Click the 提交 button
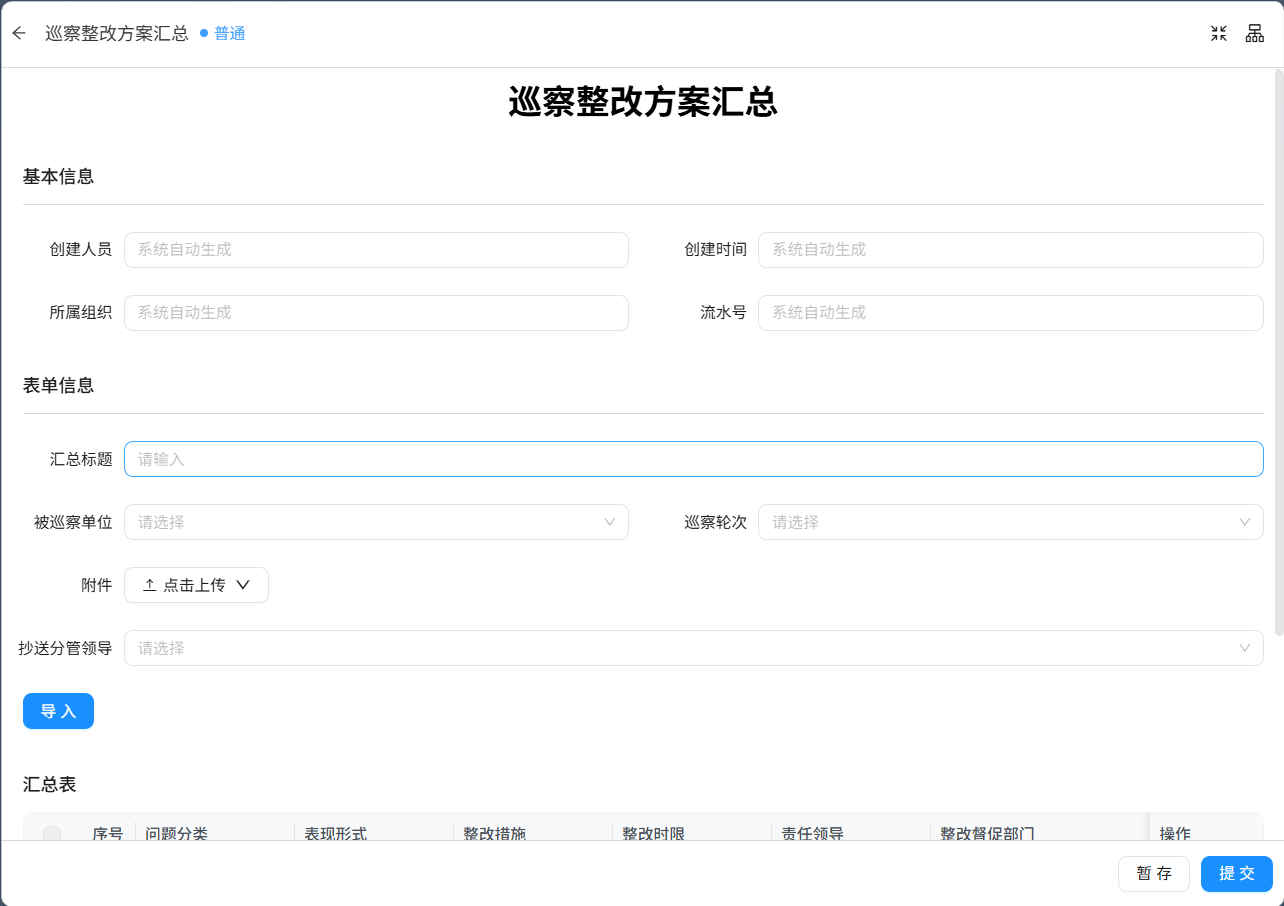1284x906 pixels. tap(1237, 874)
